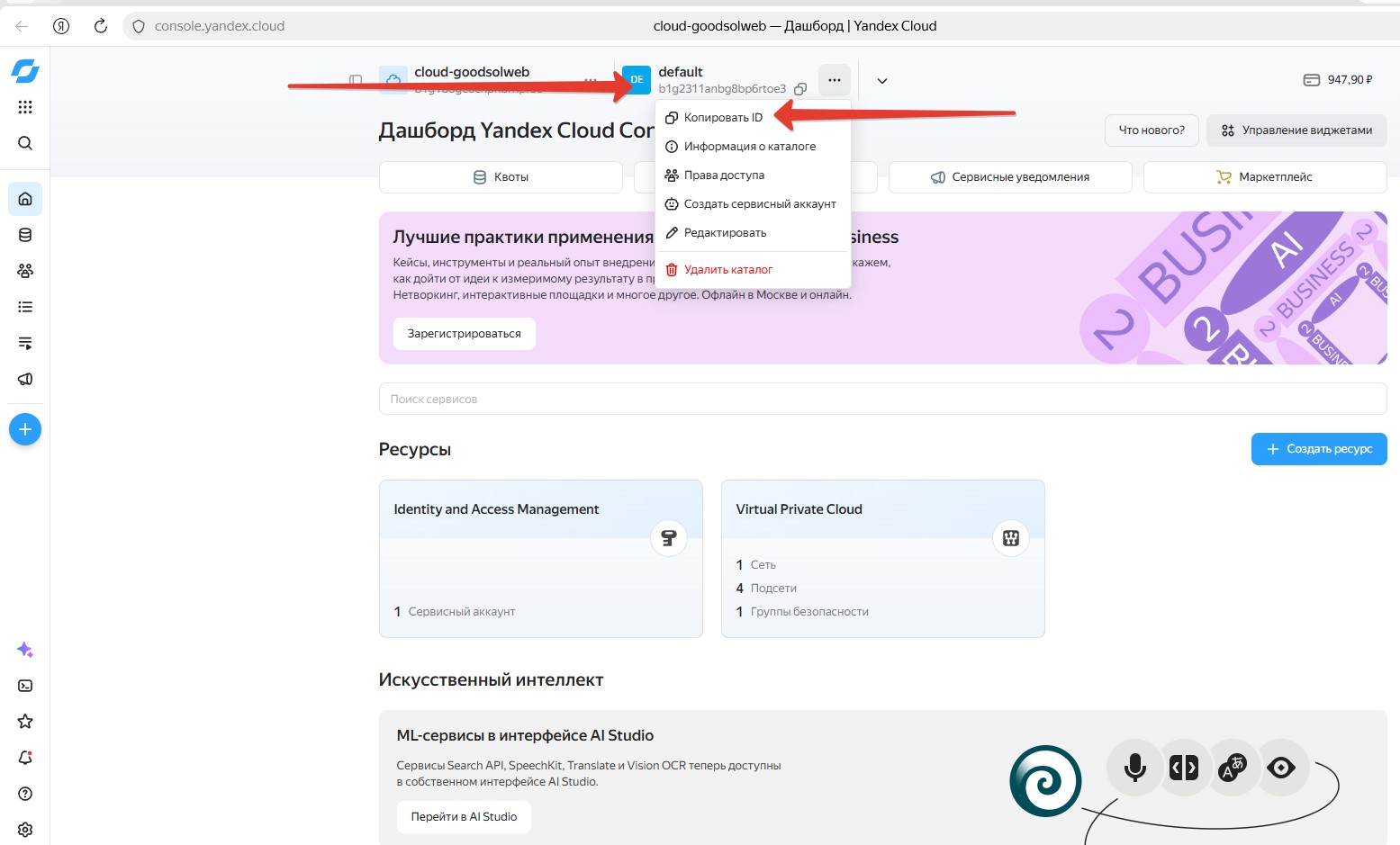Open the favorites star icon
This screenshot has height=845, width=1400.
[25, 722]
